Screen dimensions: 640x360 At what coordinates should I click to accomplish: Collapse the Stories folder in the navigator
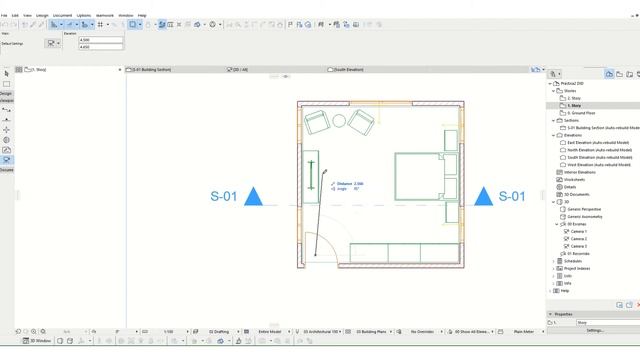(554, 91)
